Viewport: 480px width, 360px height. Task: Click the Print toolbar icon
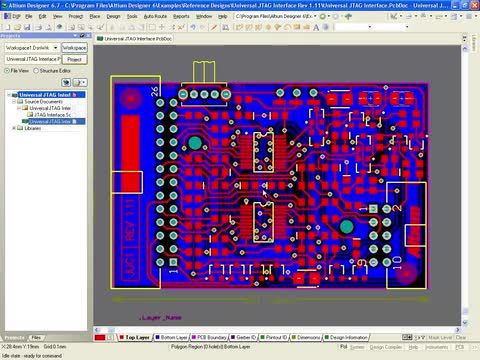(39, 27)
